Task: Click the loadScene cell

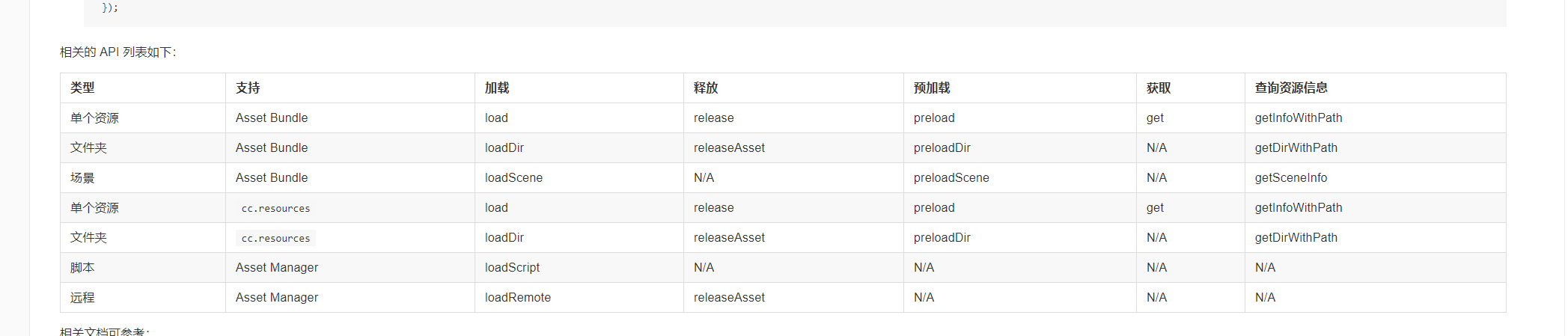Action: pyautogui.click(x=513, y=178)
